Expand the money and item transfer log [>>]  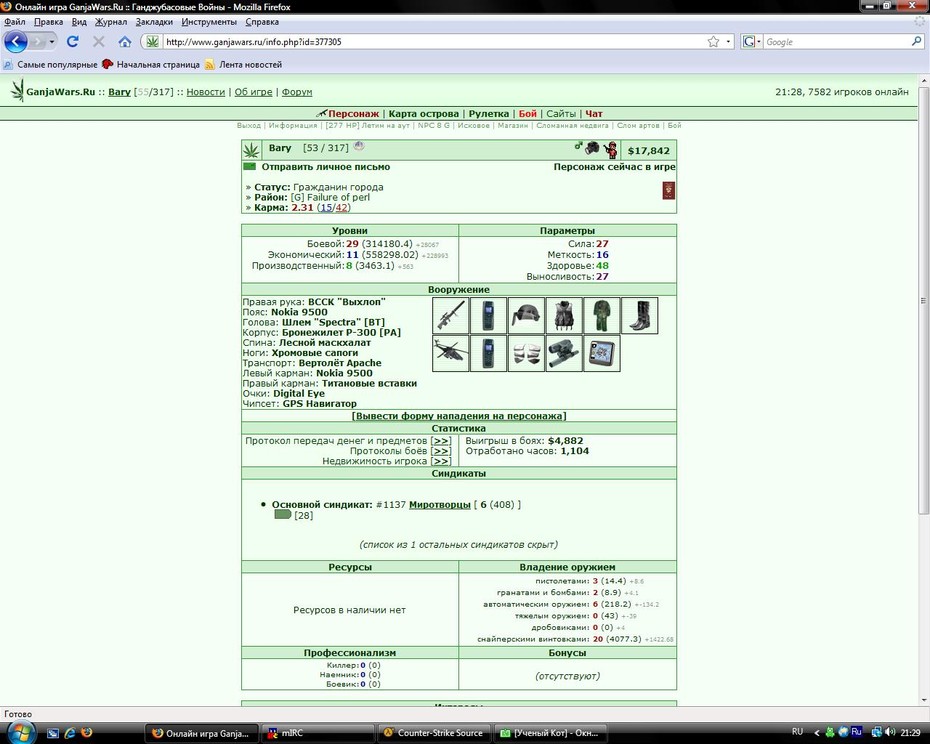(441, 441)
